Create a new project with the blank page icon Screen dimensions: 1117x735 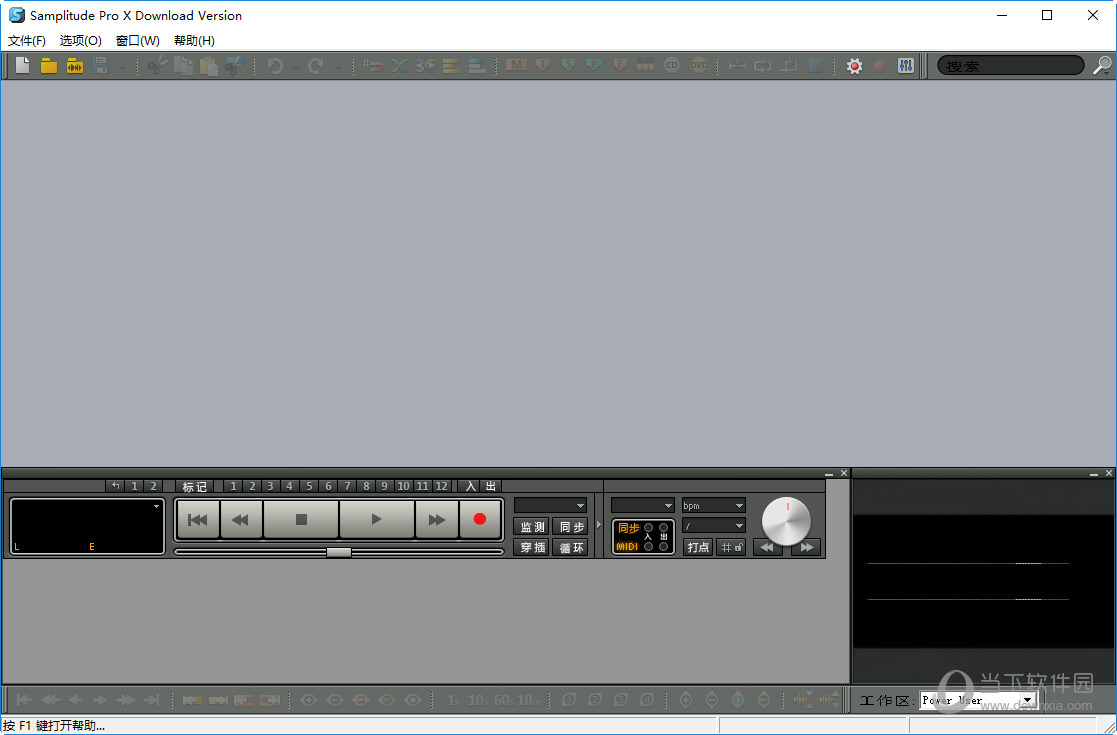point(23,66)
